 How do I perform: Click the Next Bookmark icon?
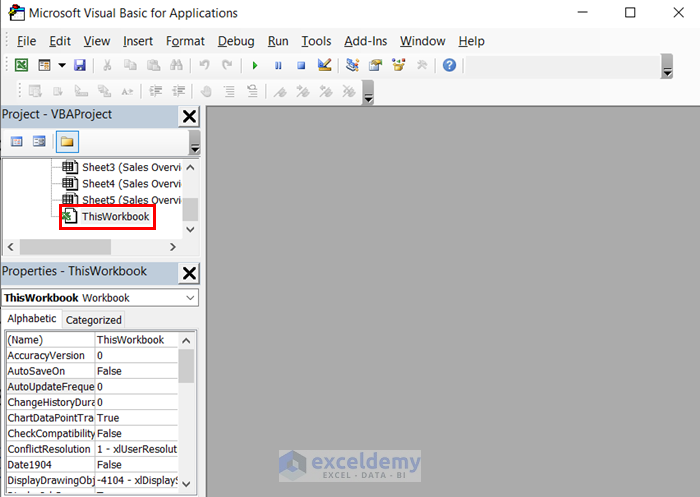coord(303,92)
